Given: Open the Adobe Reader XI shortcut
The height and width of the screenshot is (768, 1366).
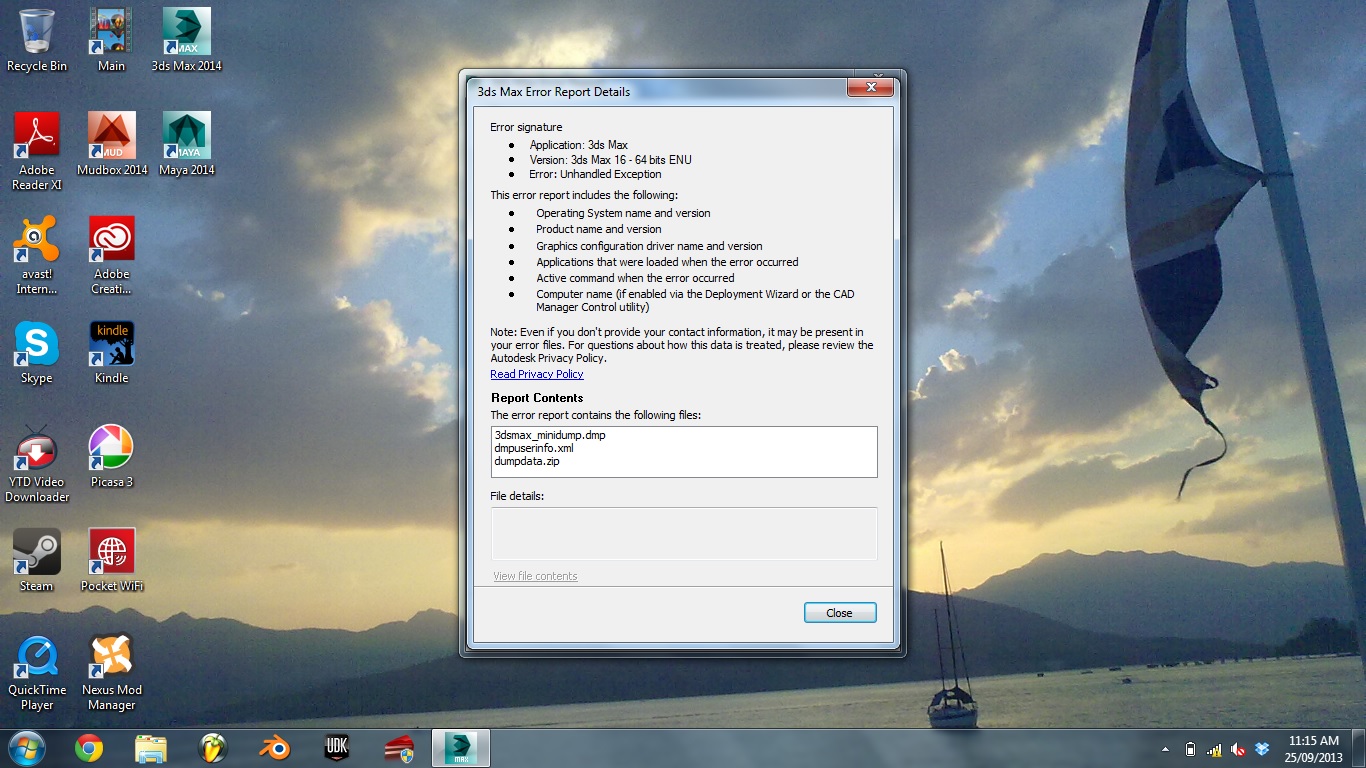Looking at the screenshot, I should click(37, 151).
